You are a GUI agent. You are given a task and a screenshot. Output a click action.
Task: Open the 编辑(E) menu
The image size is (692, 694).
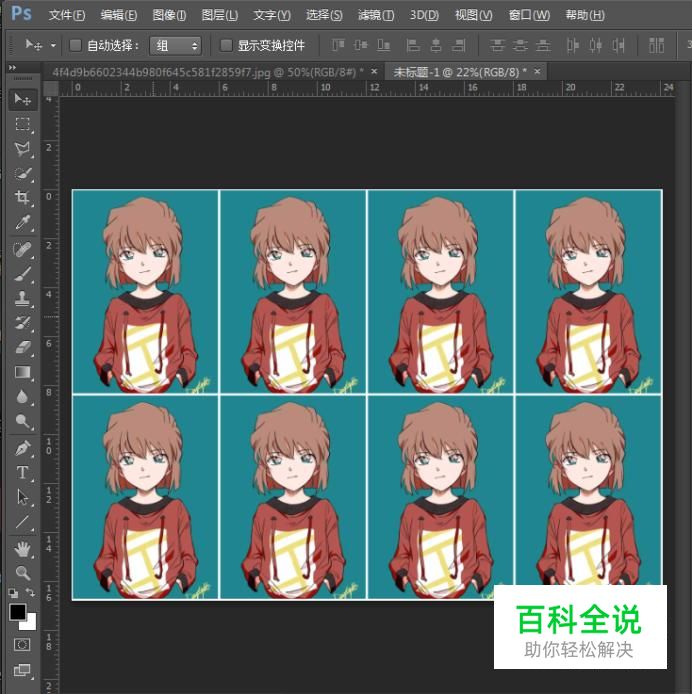[x=119, y=15]
